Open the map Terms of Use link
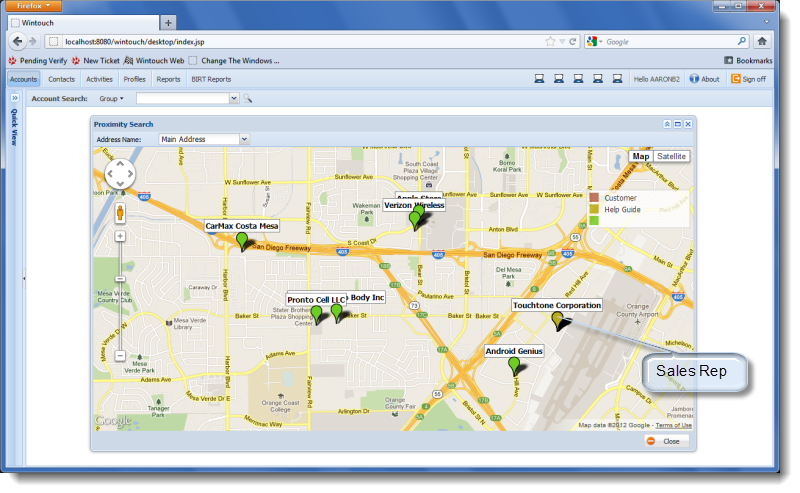This screenshot has height=493, width=800. pos(673,425)
